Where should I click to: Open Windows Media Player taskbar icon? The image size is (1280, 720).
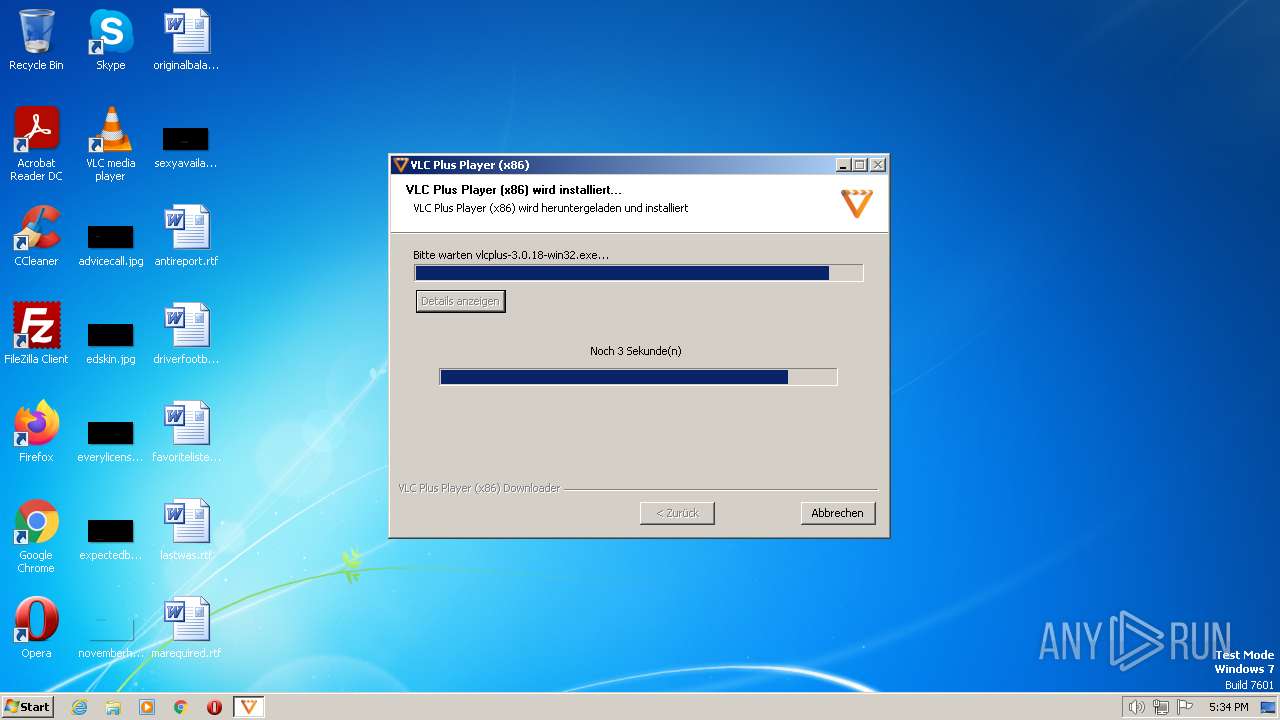pyautogui.click(x=147, y=707)
